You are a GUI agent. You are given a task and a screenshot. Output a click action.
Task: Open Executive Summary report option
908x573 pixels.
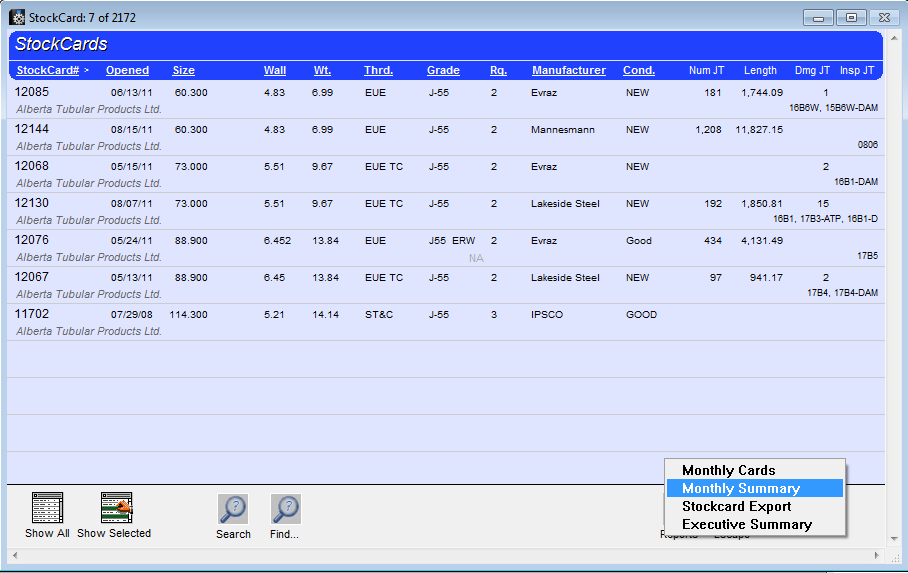746,524
